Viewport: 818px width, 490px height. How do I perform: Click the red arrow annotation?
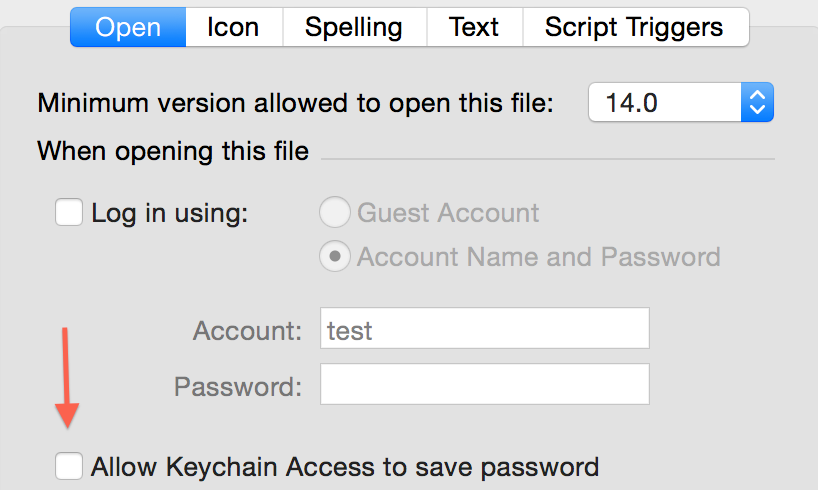(66, 378)
